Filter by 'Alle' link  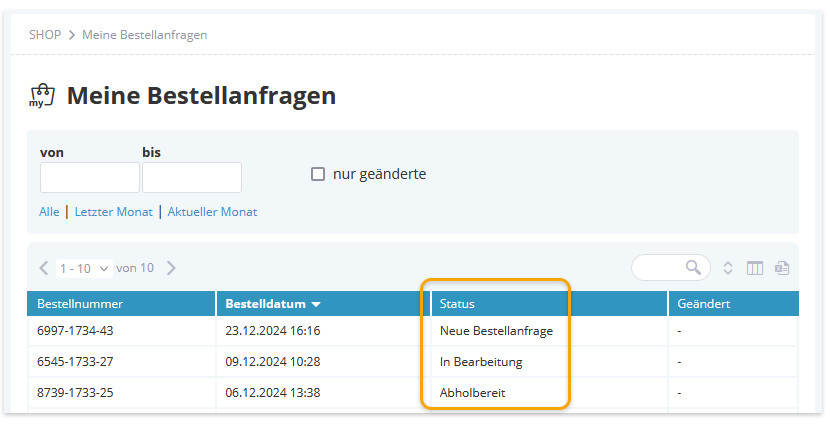[49, 212]
